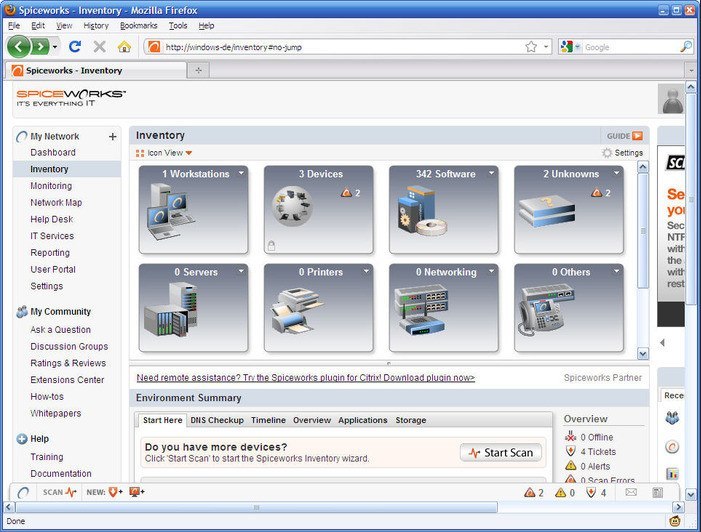Click the Spiceworks logo
Image resolution: width=701 pixels, height=532 pixels.
(x=71, y=98)
